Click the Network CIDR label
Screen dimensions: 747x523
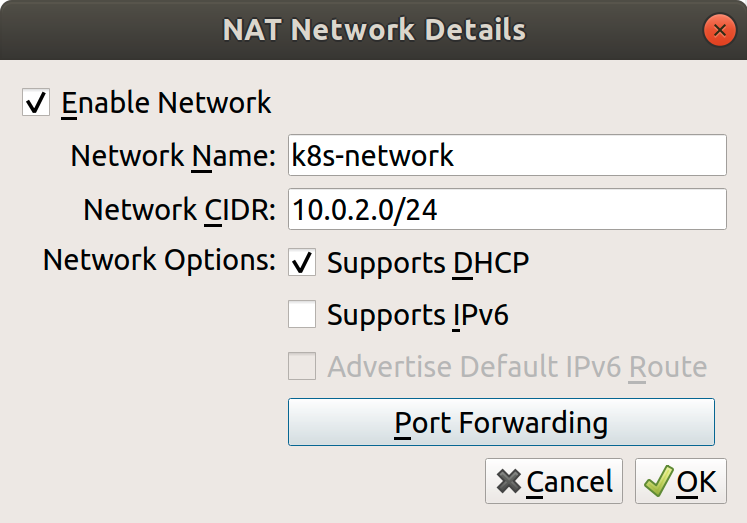[x=179, y=210]
